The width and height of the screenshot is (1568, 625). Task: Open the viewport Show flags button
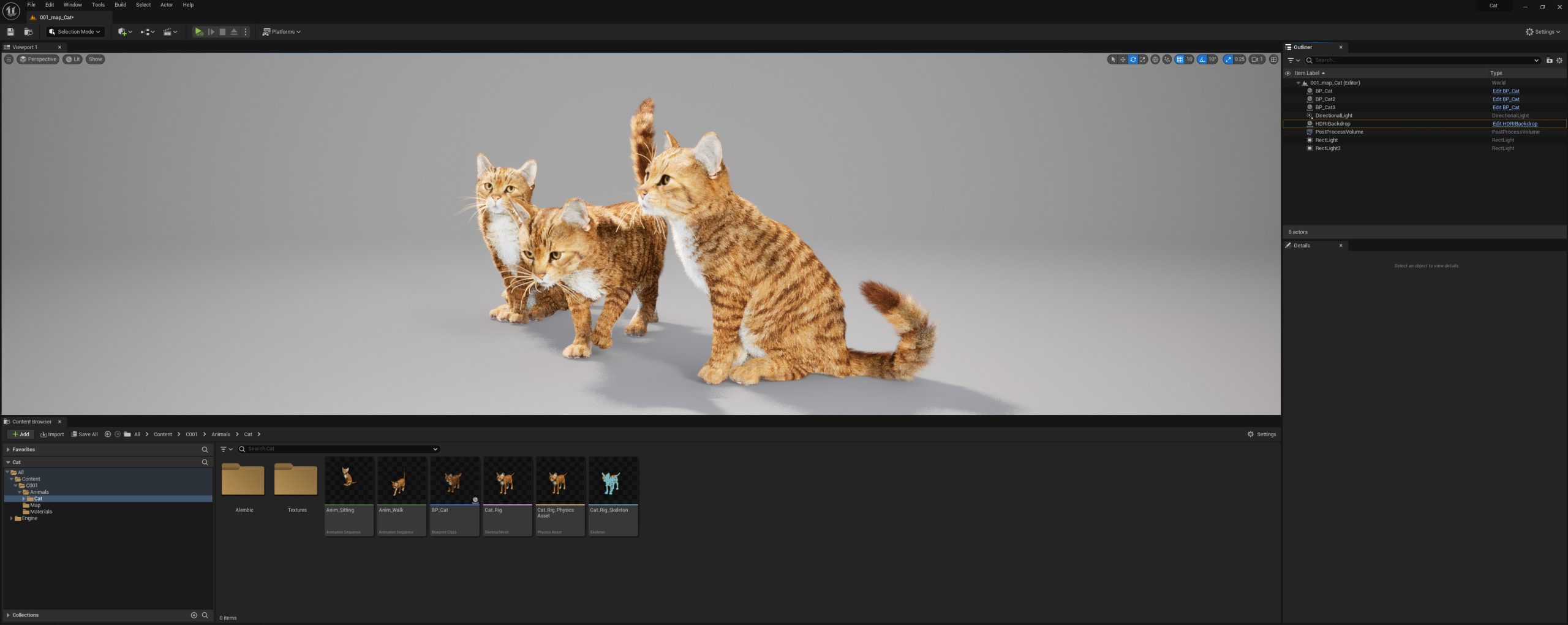[x=96, y=59]
